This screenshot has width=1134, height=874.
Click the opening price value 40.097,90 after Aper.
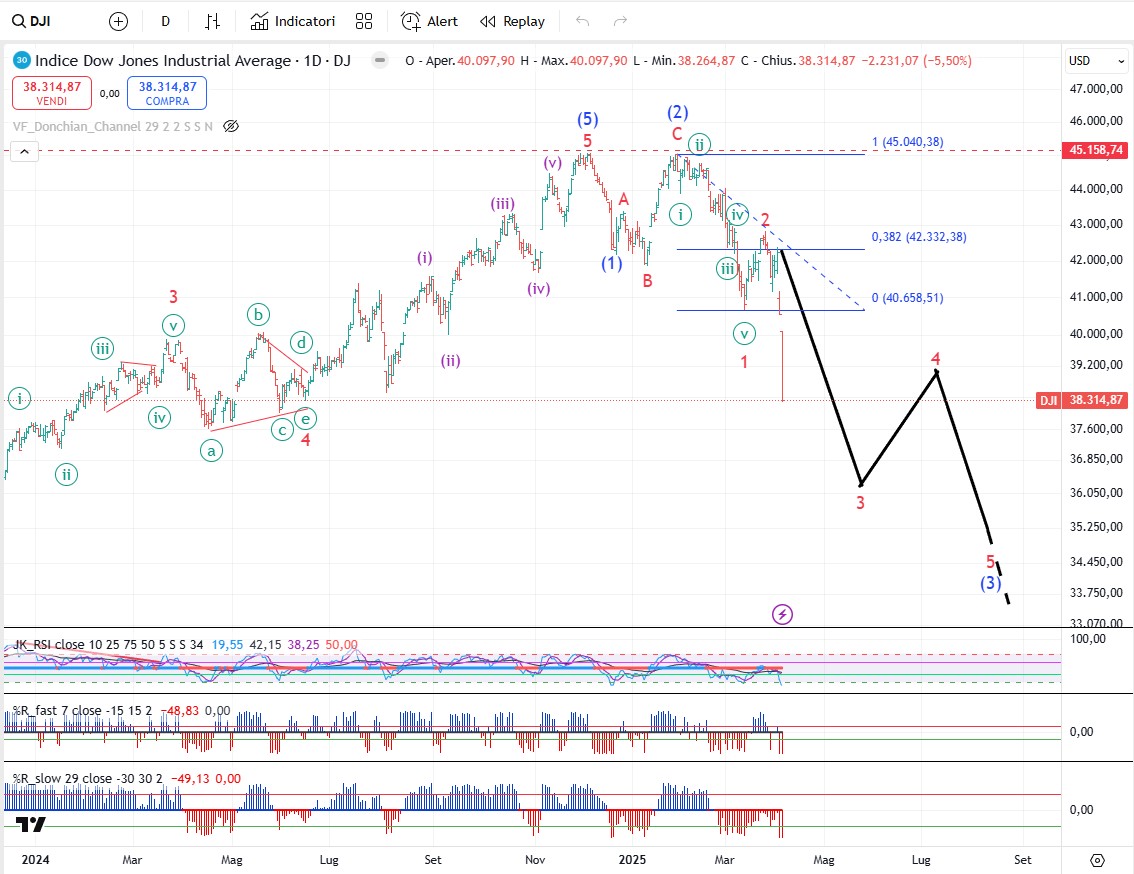tap(486, 61)
